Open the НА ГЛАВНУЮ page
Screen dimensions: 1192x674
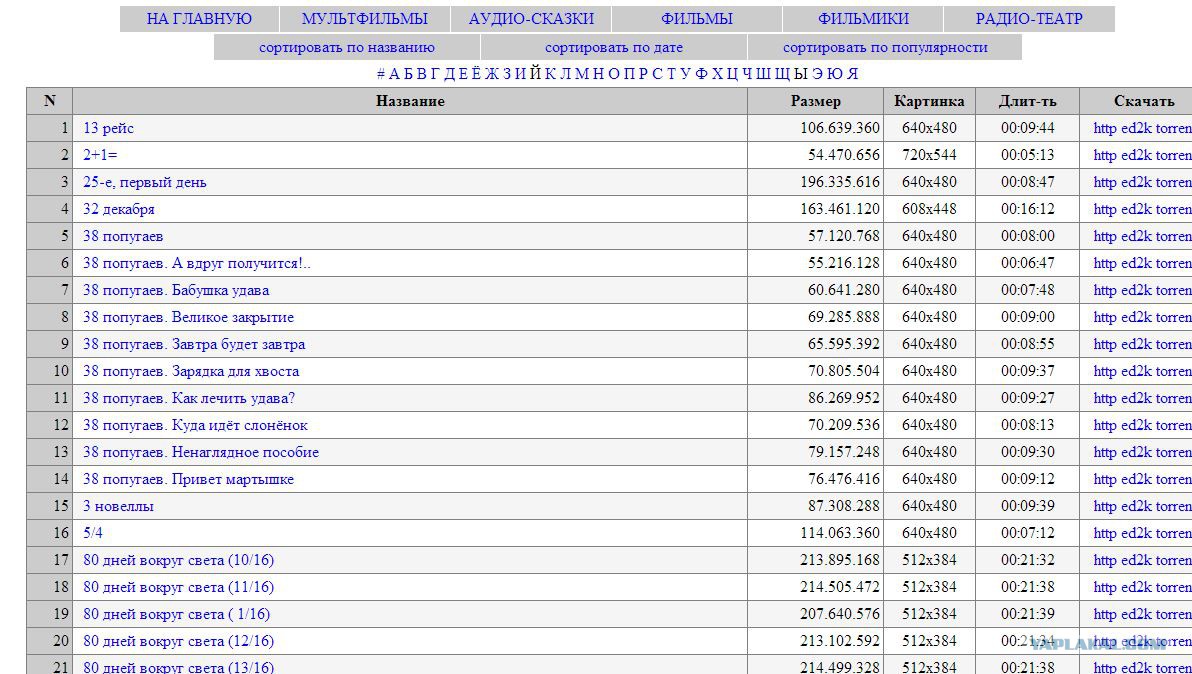[199, 19]
